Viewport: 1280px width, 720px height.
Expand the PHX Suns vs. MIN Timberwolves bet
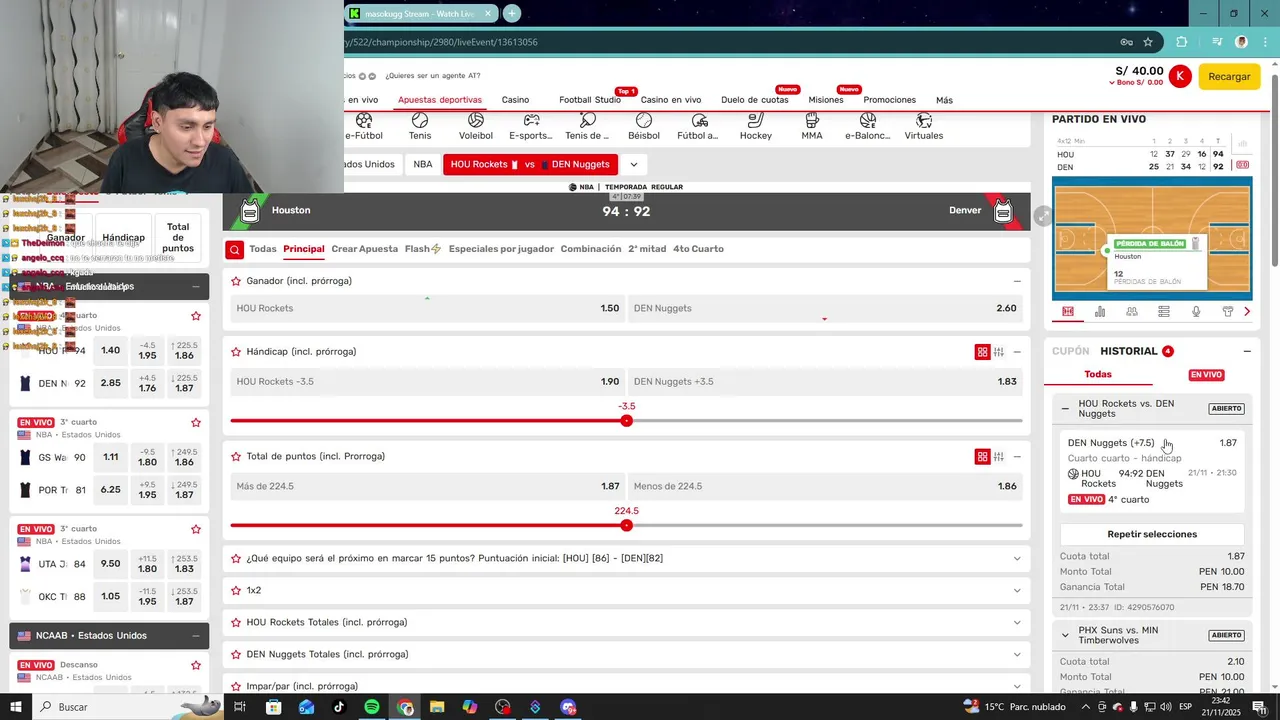(x=1065, y=635)
